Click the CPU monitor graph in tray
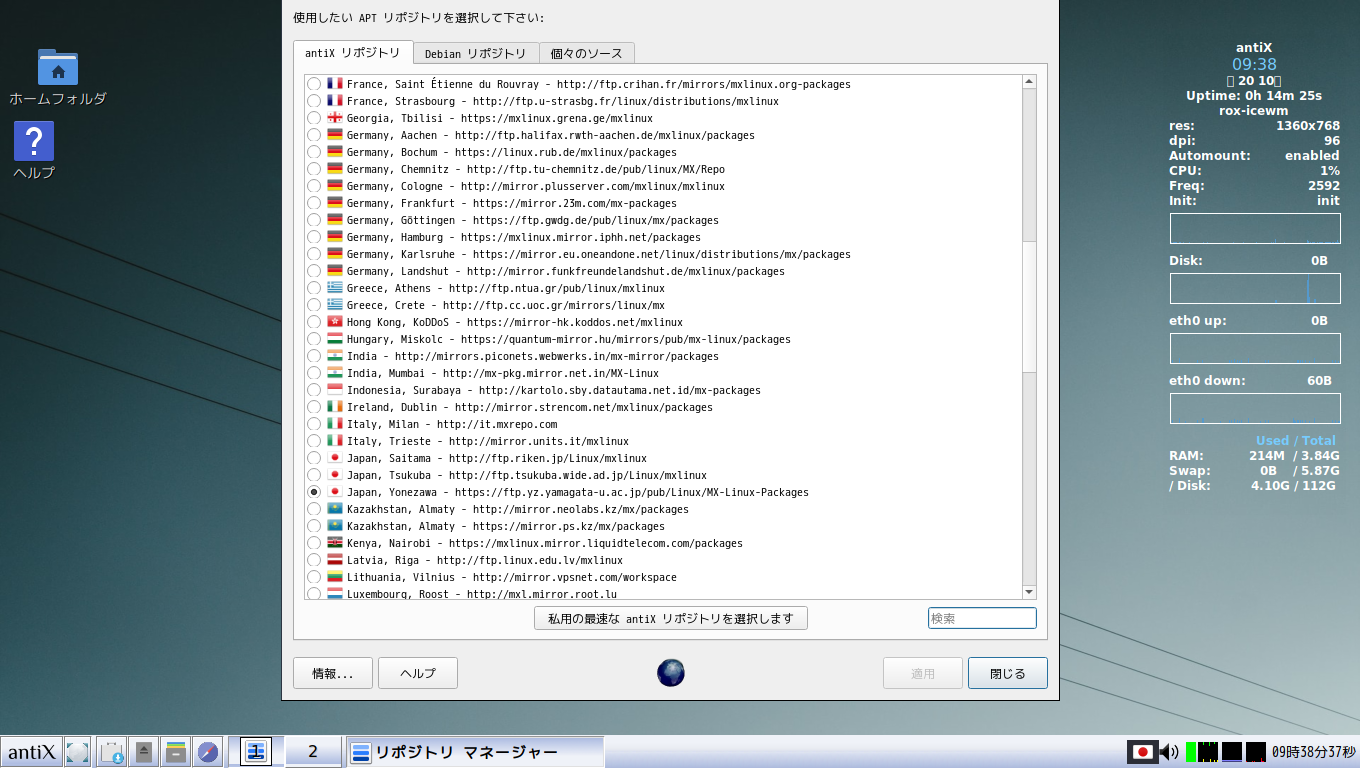The width and height of the screenshot is (1360, 768). click(1208, 752)
